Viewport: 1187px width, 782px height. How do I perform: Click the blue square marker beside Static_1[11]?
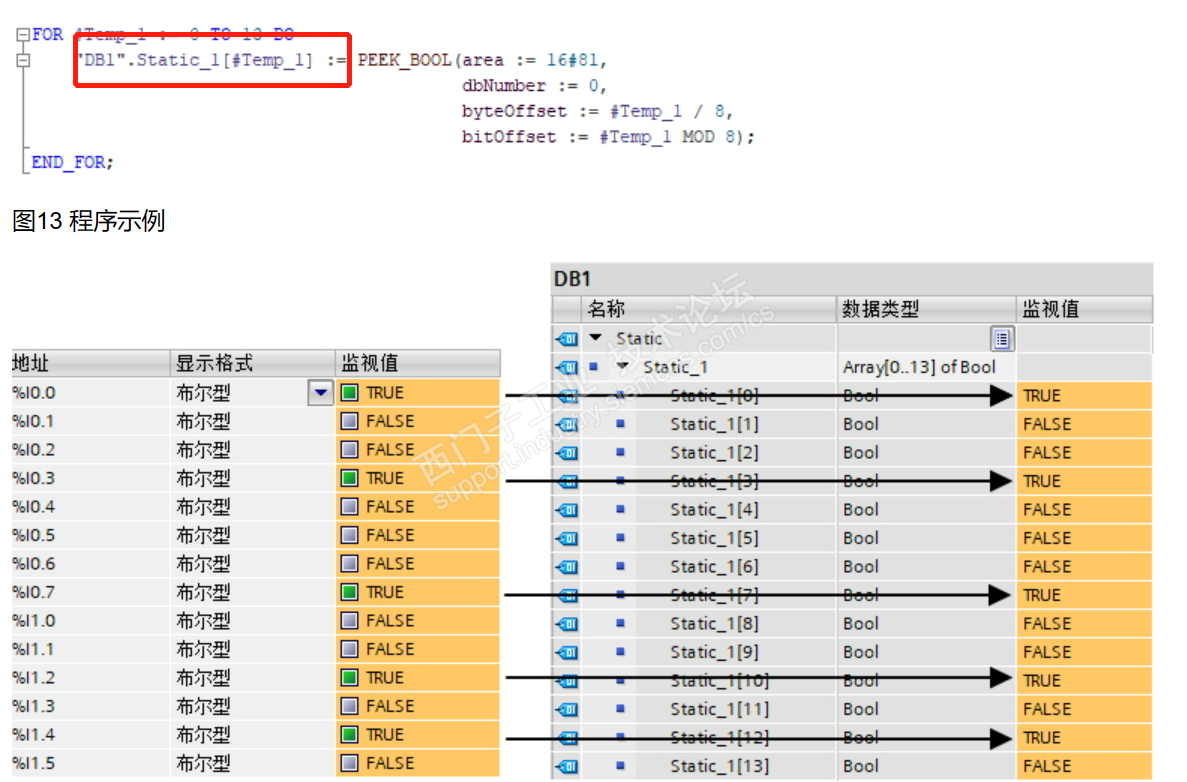click(621, 709)
